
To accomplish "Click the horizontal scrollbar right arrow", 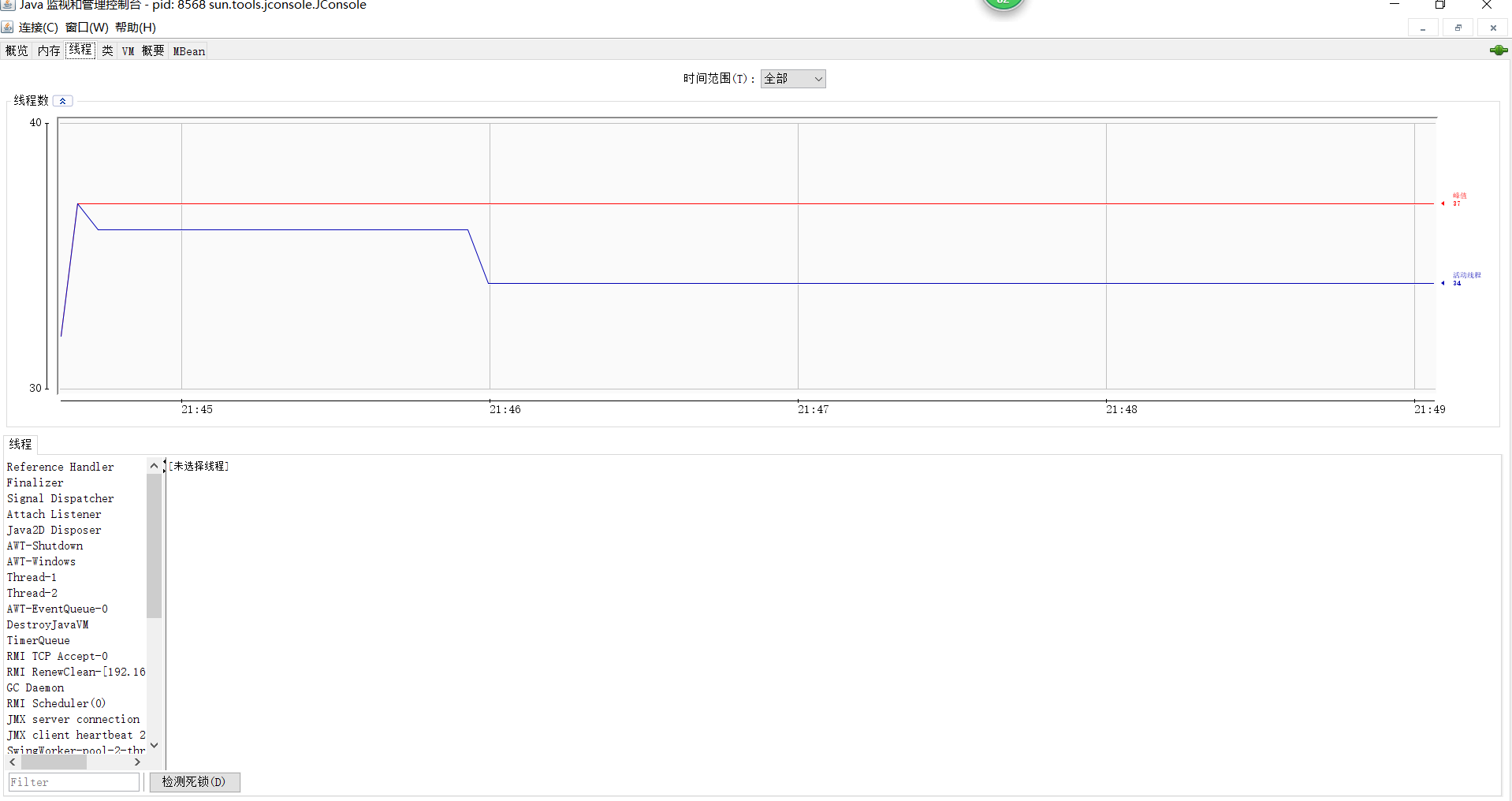I will click(x=138, y=762).
